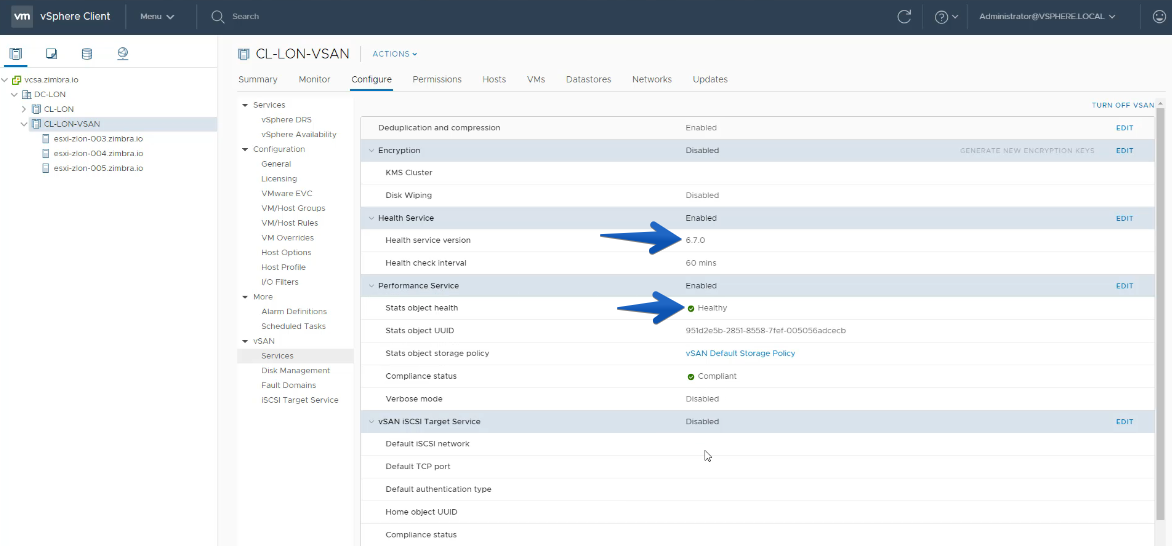This screenshot has width=1172, height=546.
Task: Click the cluster icon beside CL-LON-VSAN title
Action: coord(244,54)
